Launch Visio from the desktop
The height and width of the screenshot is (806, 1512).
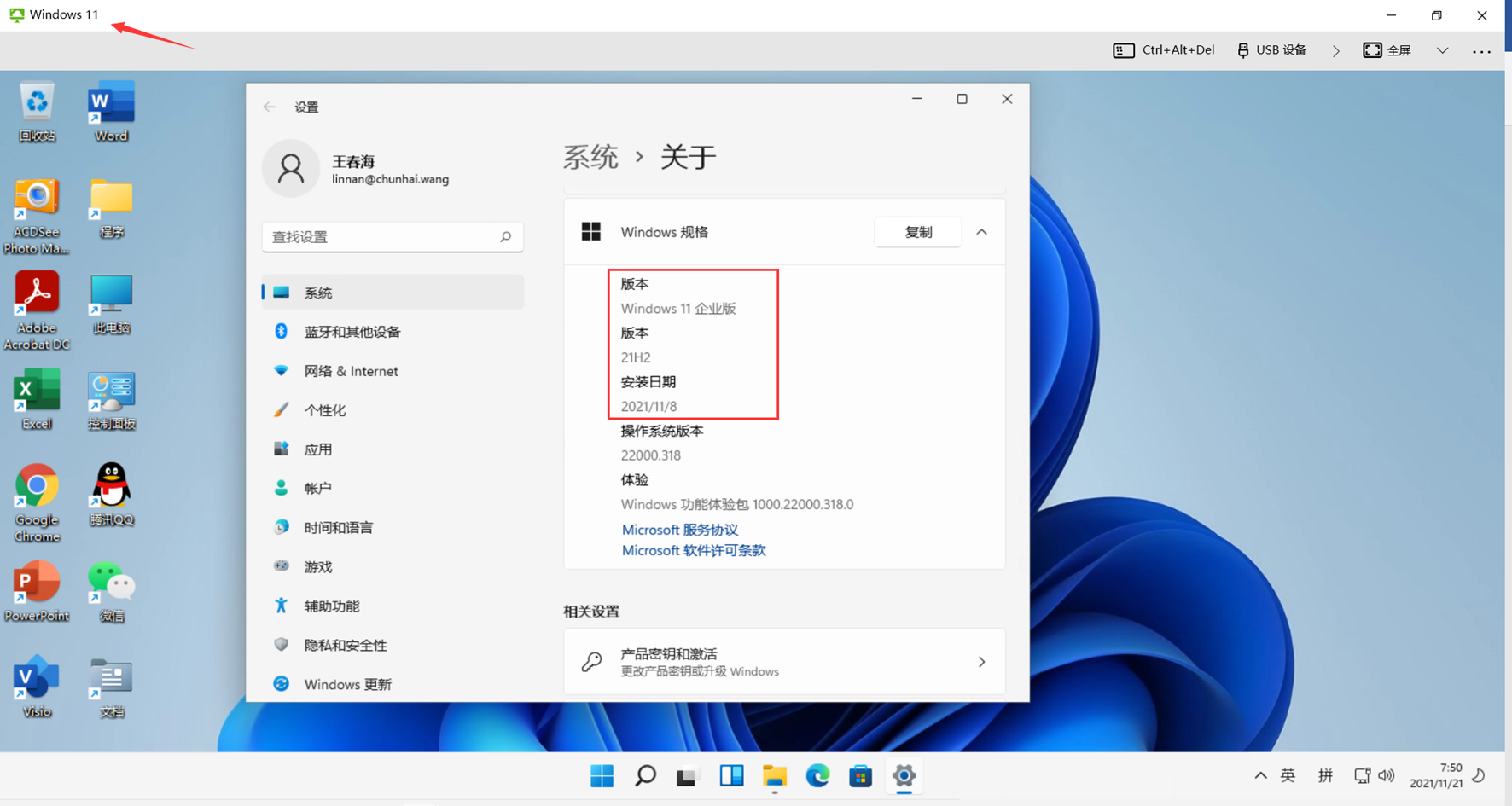click(x=37, y=687)
